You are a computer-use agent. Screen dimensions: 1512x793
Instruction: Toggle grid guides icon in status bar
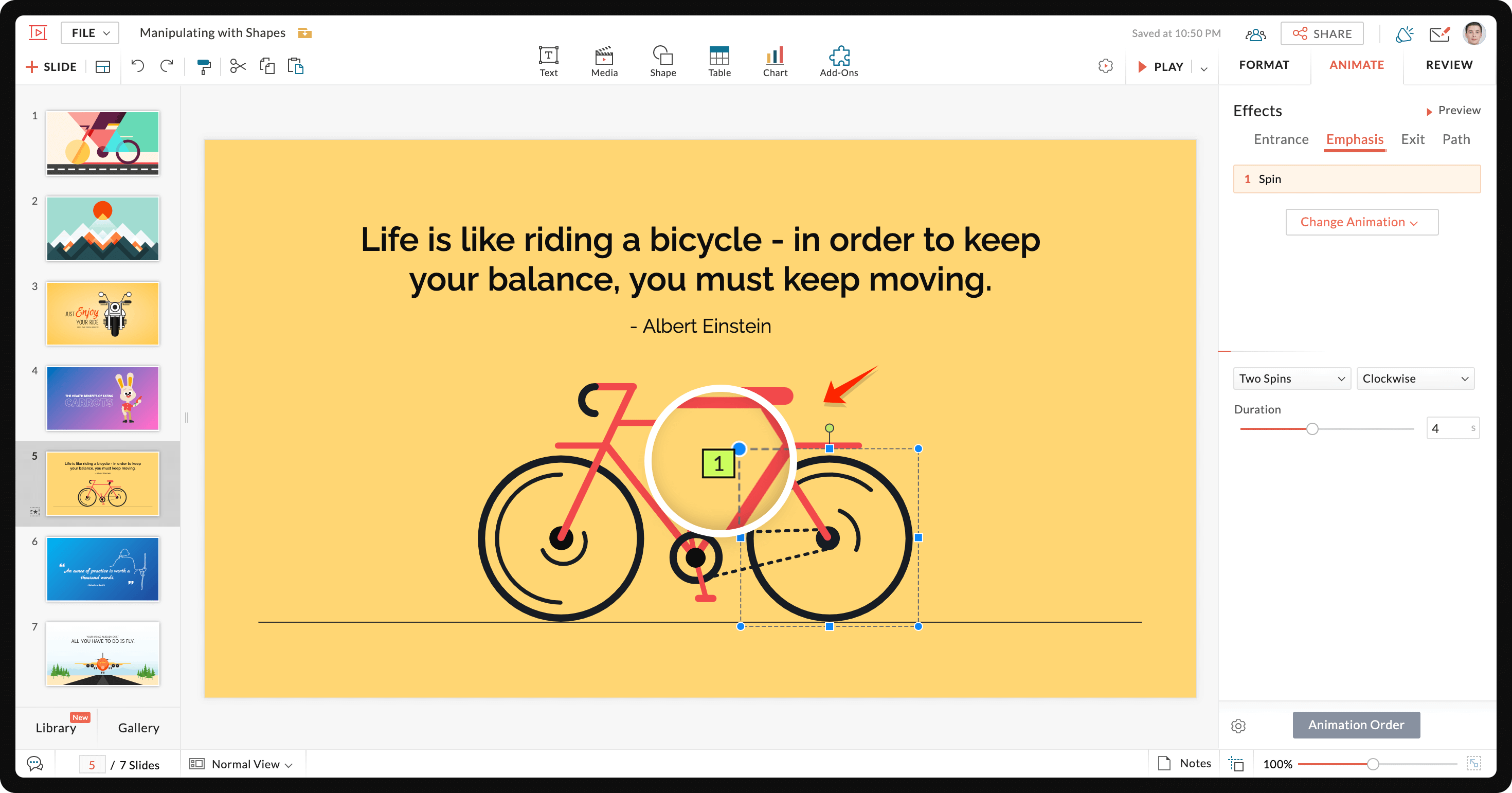pos(1236,764)
